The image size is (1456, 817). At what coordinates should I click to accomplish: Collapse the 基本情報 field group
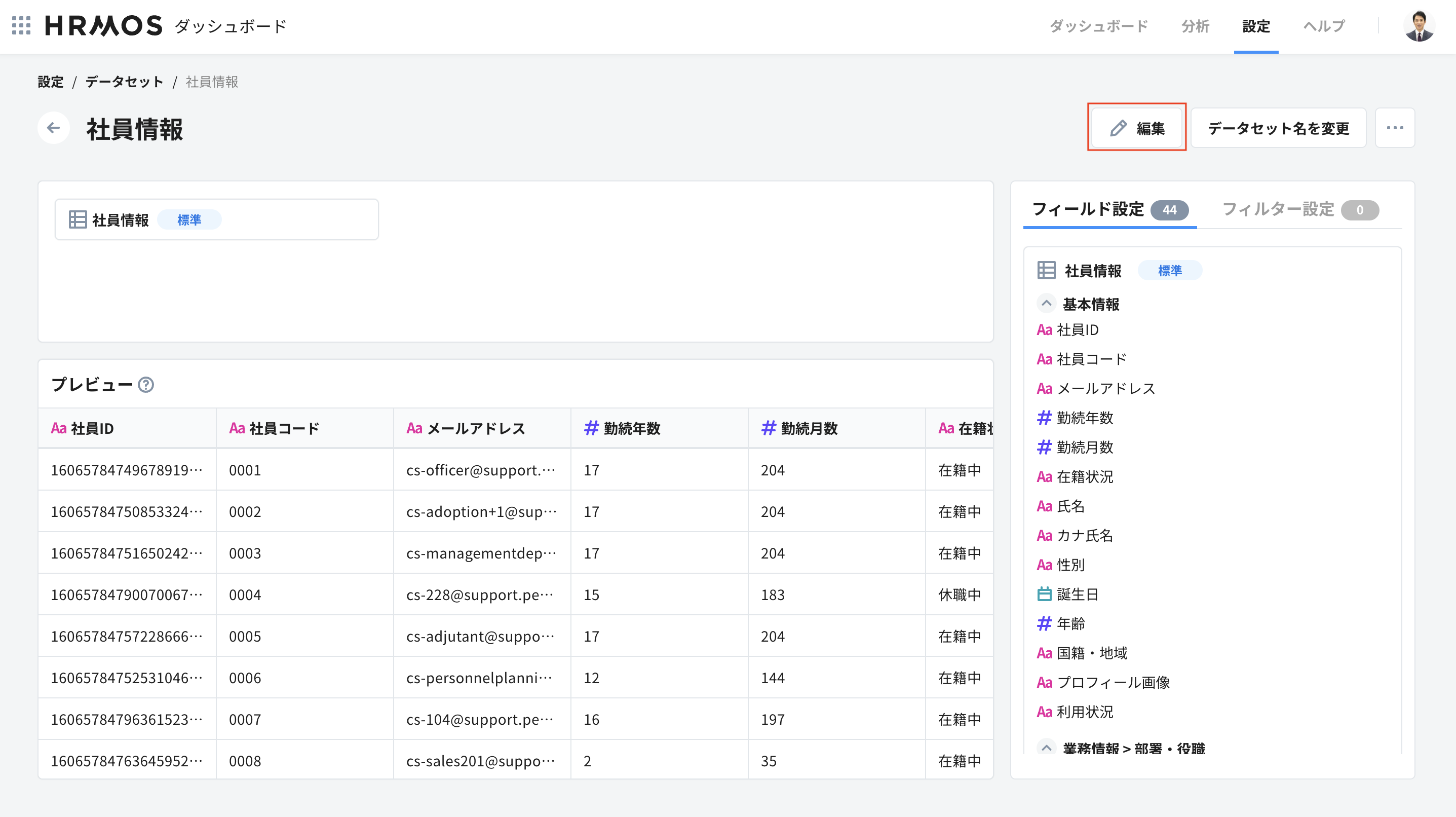click(x=1046, y=304)
